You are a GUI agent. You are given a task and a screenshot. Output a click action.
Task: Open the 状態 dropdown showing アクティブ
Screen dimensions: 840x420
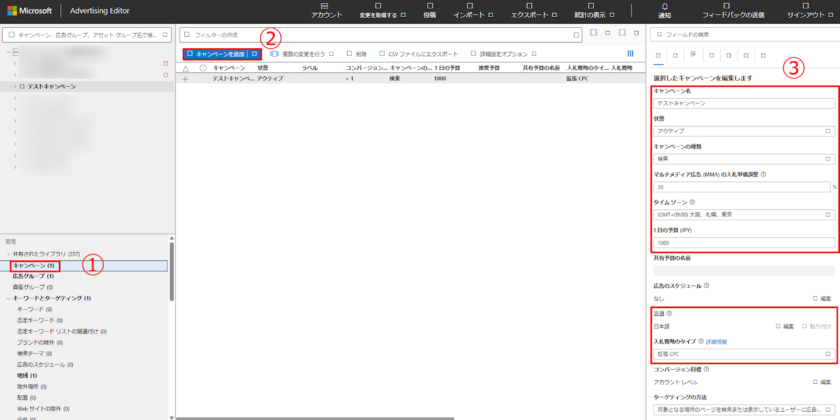tap(743, 131)
